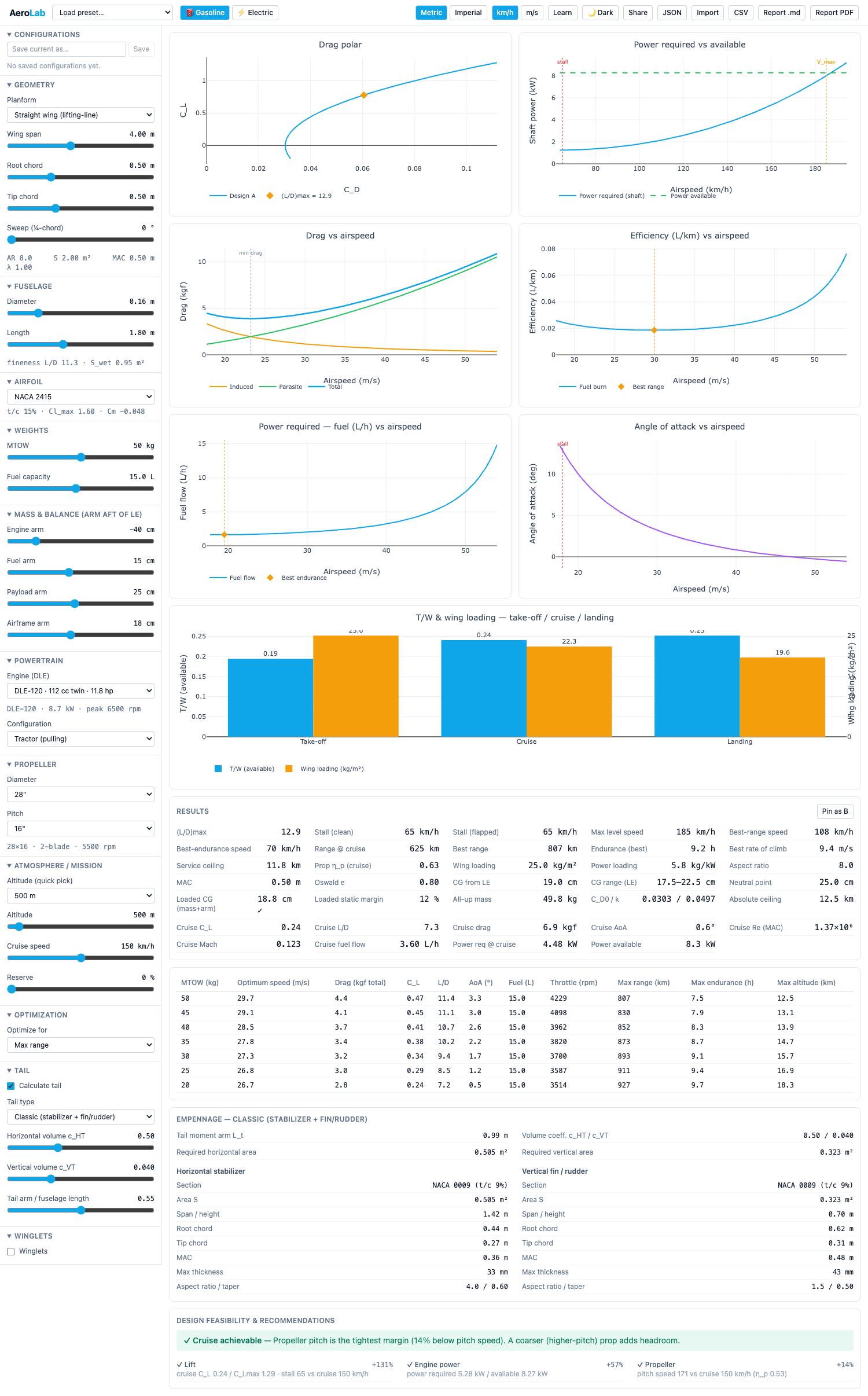Screen dimensions: 868x1396
Task: Select Imperial units
Action: point(468,13)
